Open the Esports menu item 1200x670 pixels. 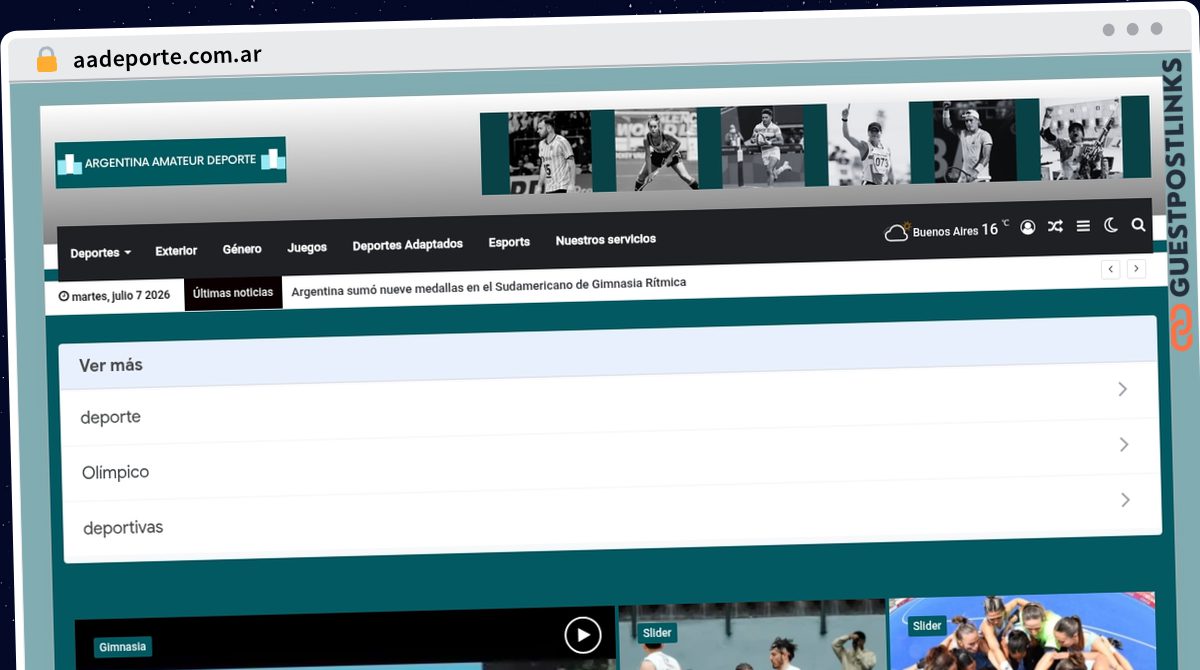[x=509, y=242]
